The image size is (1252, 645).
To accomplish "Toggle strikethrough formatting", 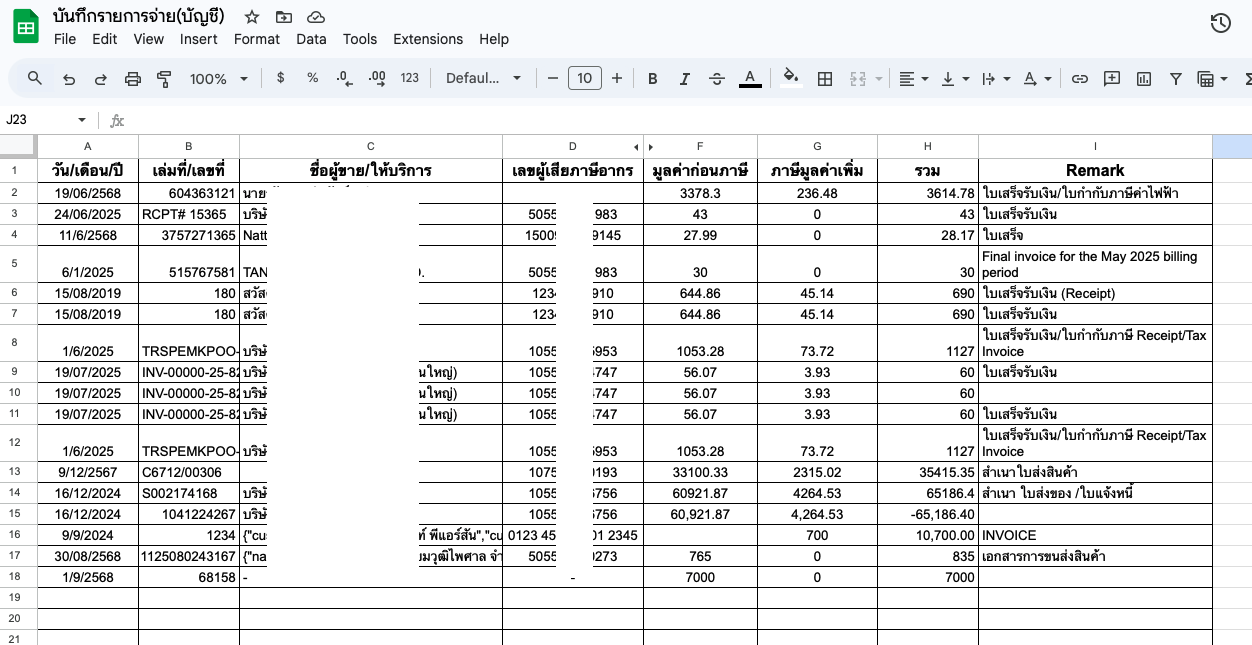I will point(717,78).
